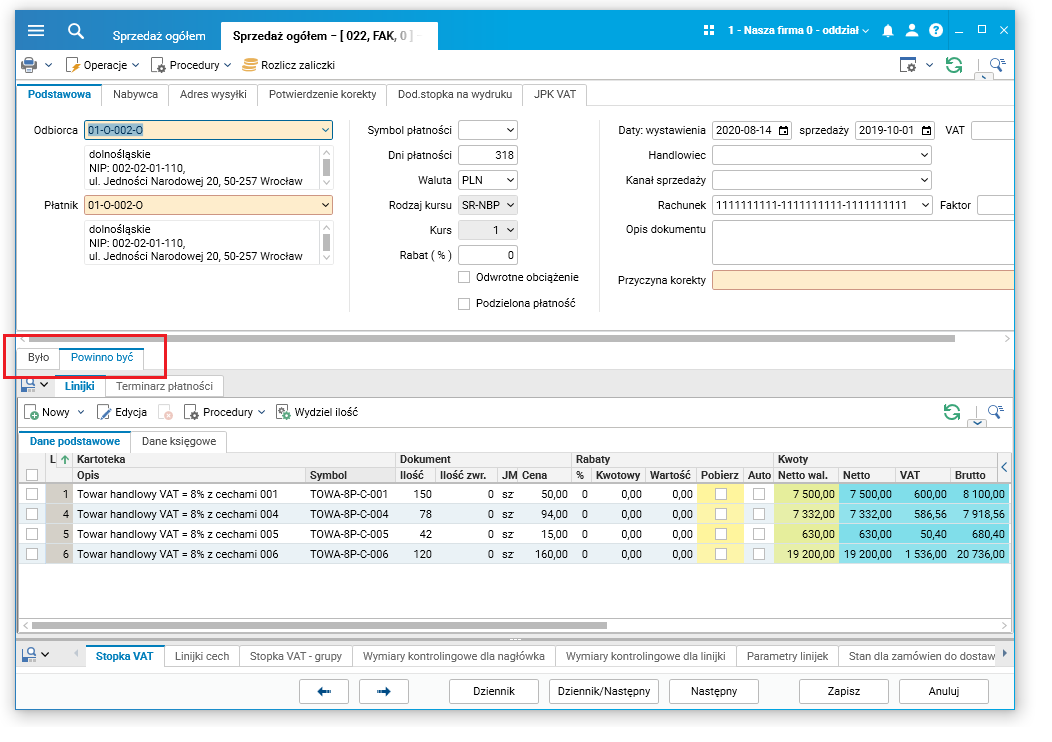Viewport: 1052px width, 742px height.
Task: Click the Wydziel ilość toolbar icon
Action: (x=283, y=412)
